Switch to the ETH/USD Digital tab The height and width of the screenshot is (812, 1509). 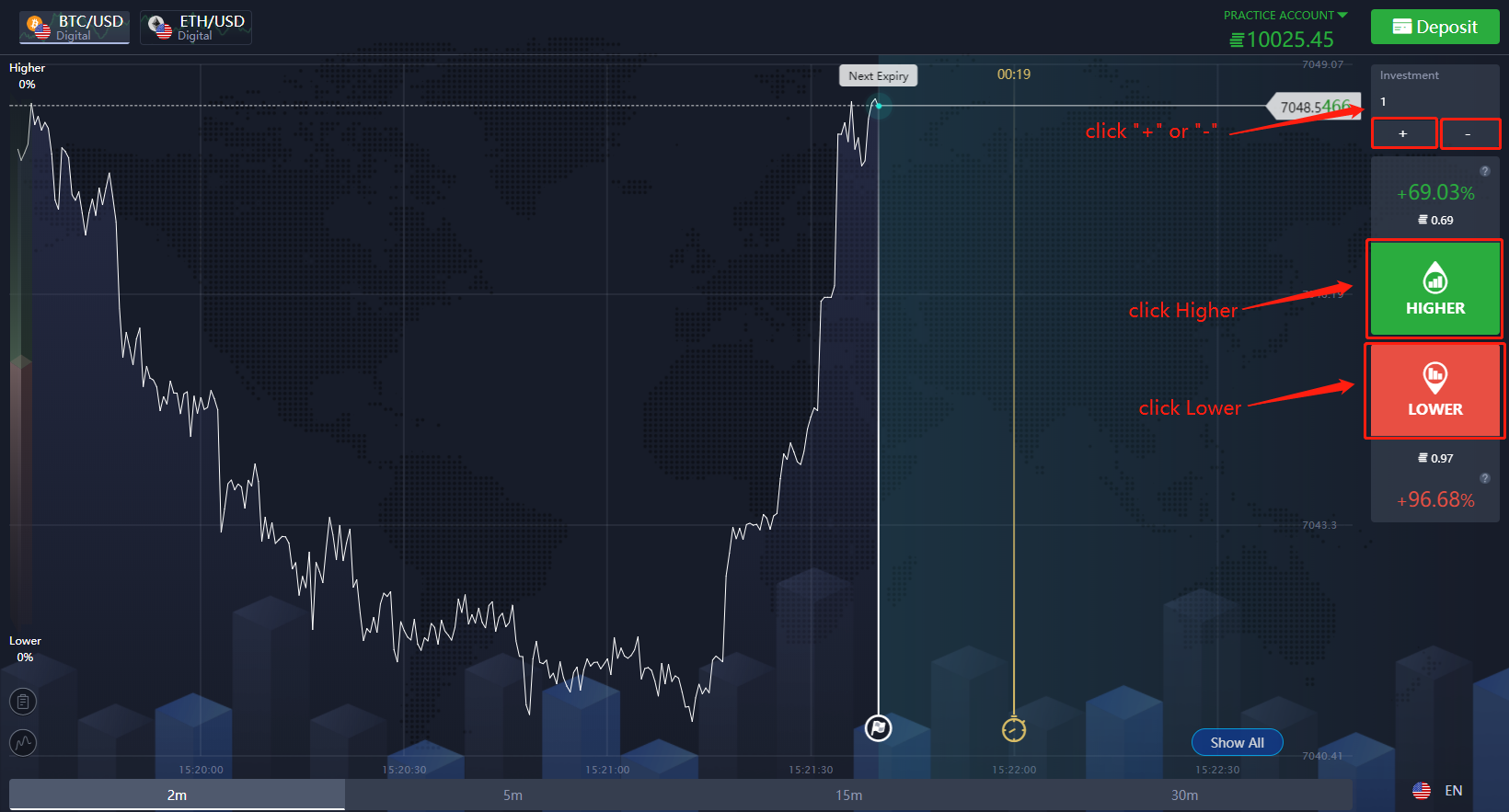point(196,28)
